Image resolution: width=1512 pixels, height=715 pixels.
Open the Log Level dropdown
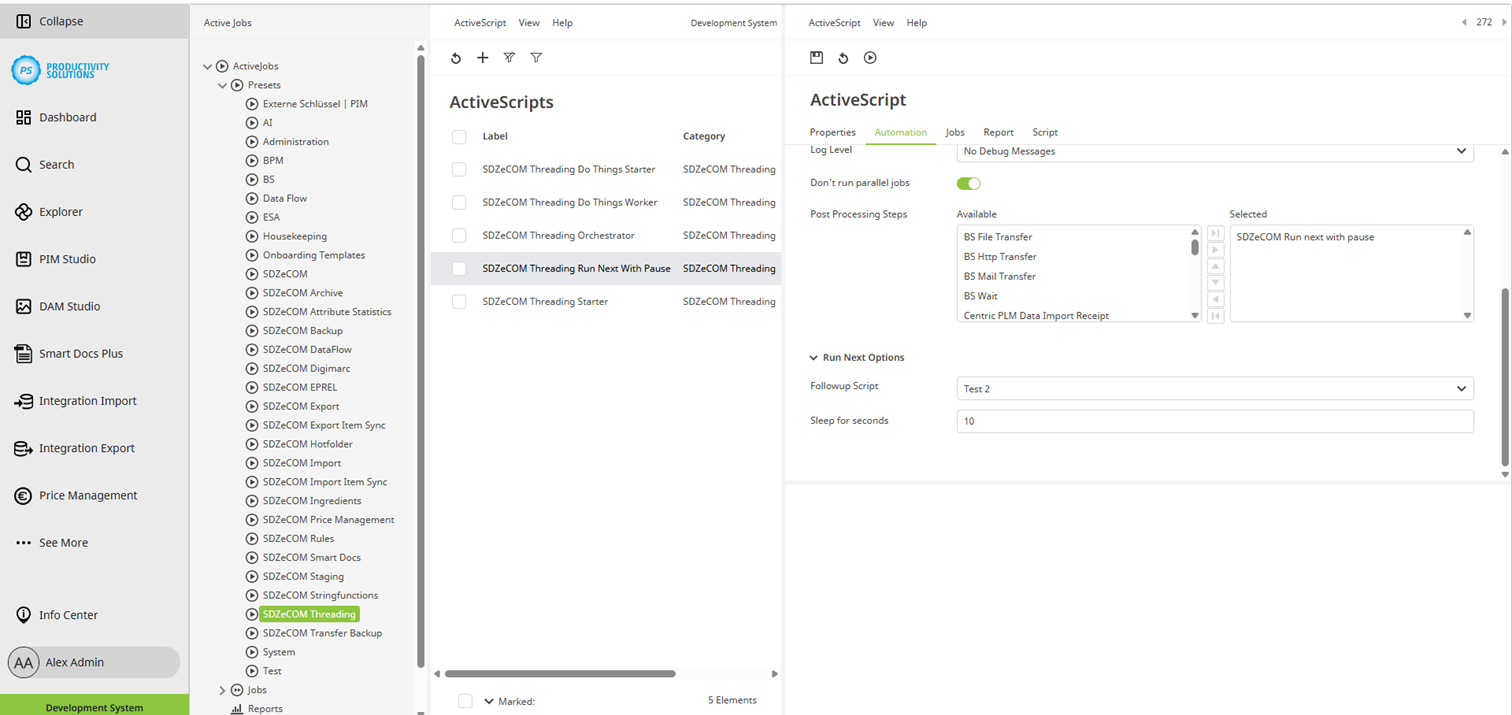coord(1214,152)
